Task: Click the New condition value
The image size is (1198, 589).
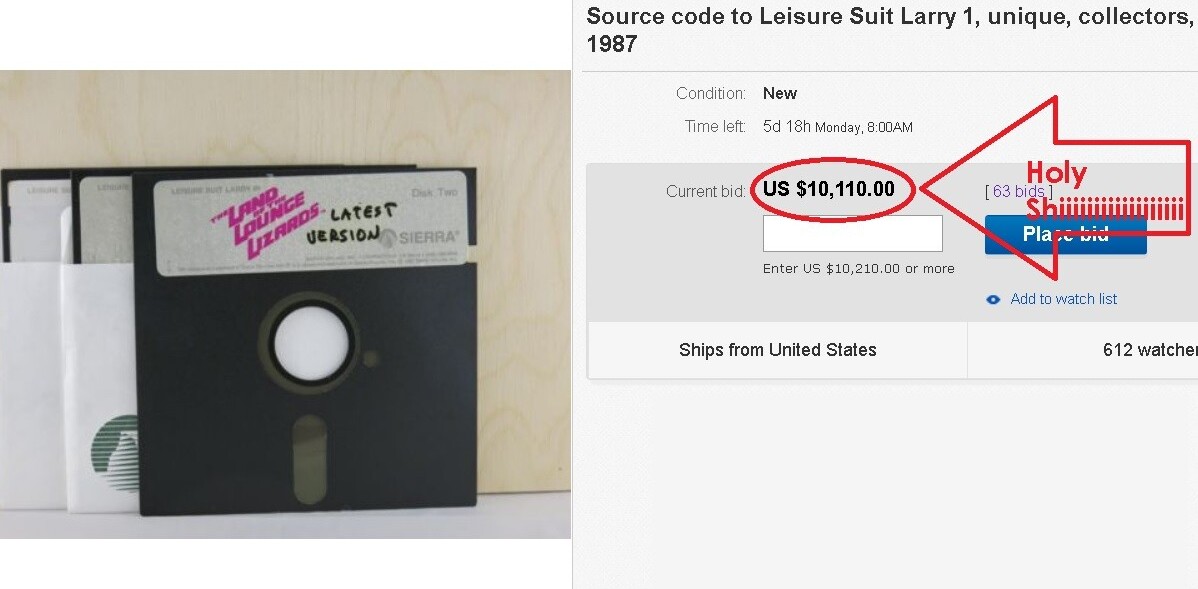Action: click(x=780, y=93)
